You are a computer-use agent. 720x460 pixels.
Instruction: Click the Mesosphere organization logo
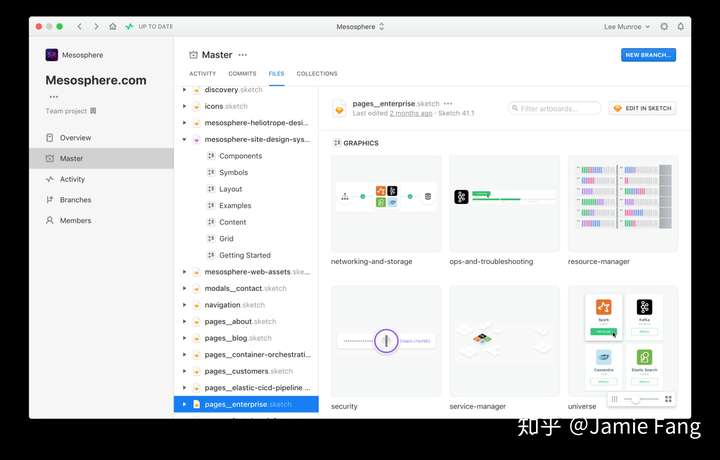coord(51,55)
